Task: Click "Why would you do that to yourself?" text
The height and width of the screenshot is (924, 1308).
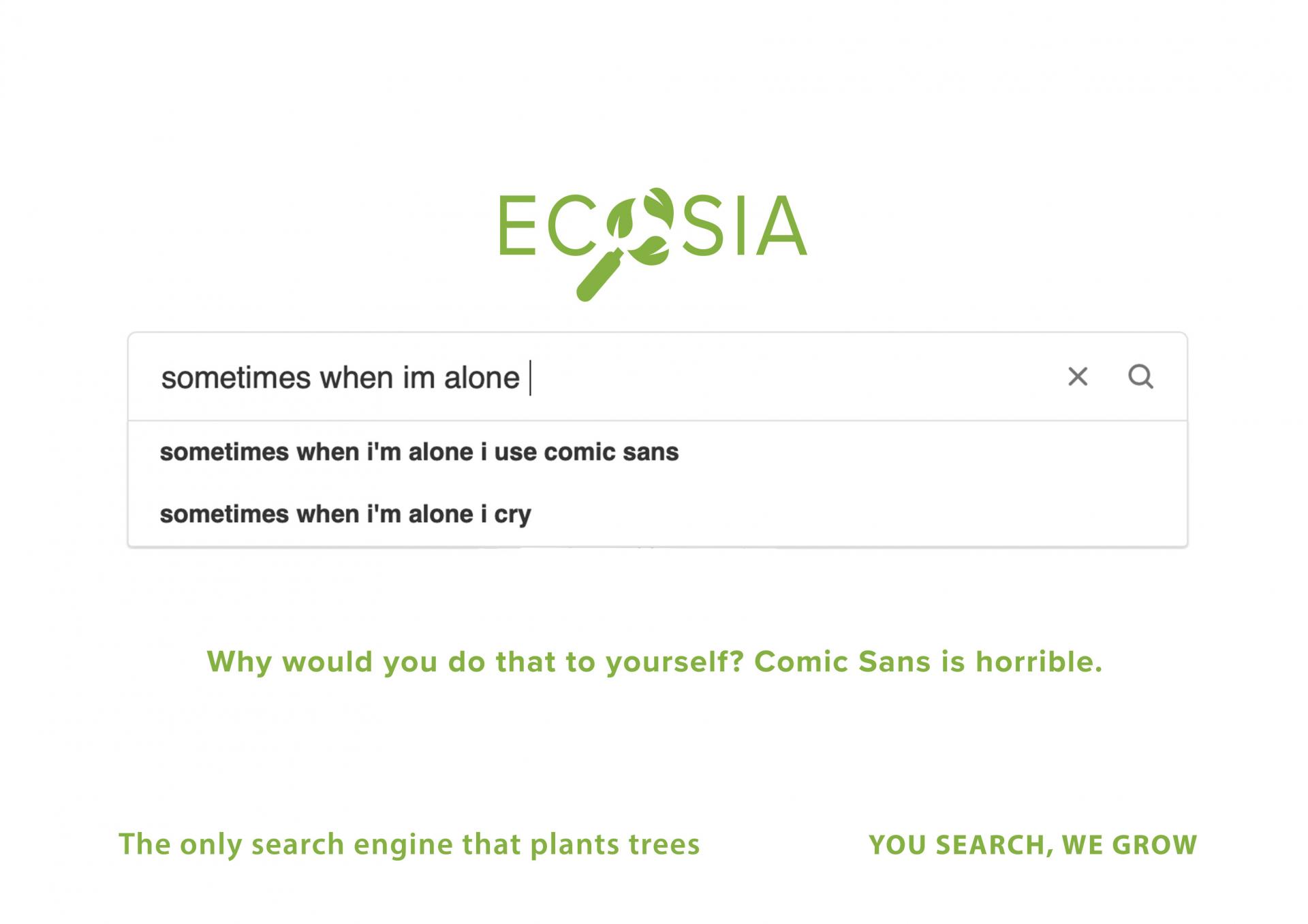Action: pyautogui.click(x=474, y=662)
